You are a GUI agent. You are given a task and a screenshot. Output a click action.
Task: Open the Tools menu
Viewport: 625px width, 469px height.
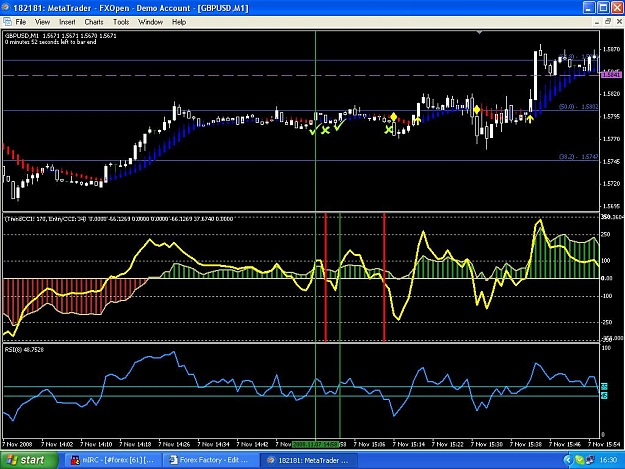(x=121, y=22)
